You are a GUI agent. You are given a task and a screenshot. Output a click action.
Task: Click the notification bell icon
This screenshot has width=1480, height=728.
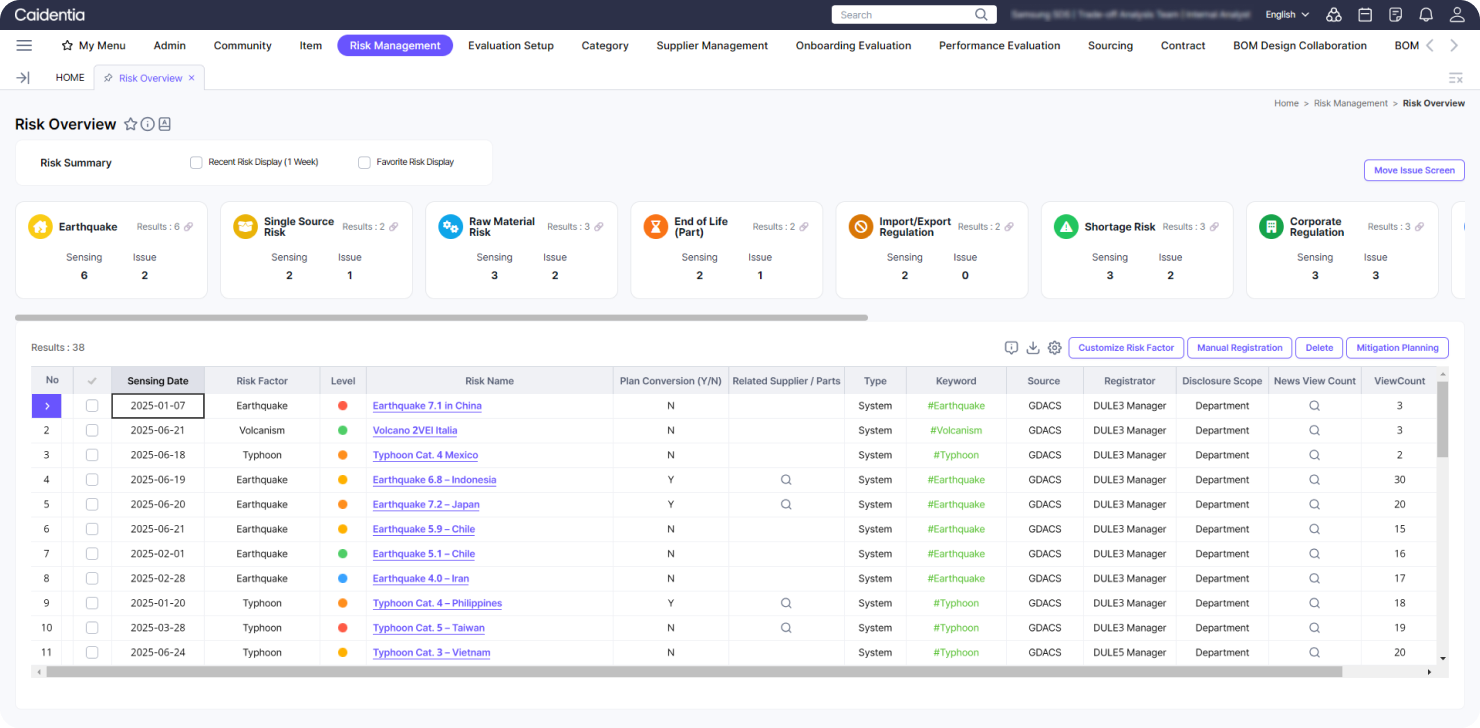coord(1425,15)
